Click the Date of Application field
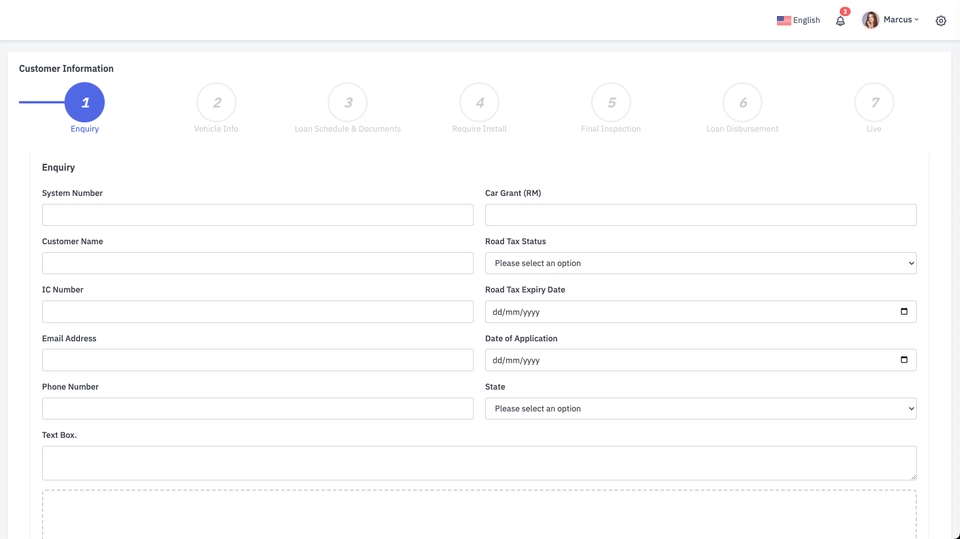 pos(700,360)
